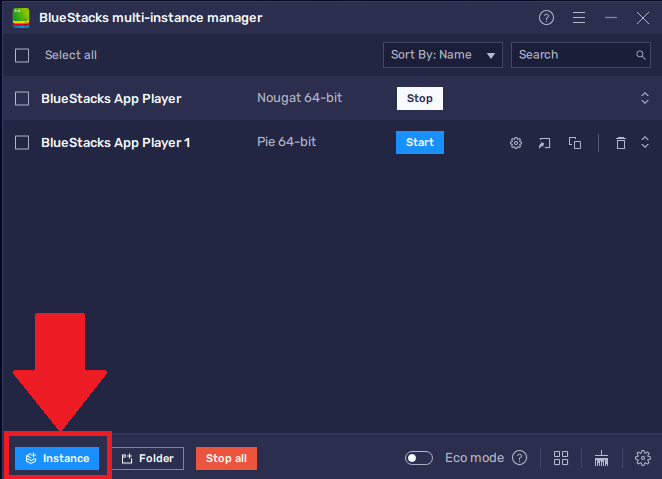This screenshot has width=662, height=479.
Task: Create desktop shortcut for BlueStacks App Player 1
Action: coord(545,143)
